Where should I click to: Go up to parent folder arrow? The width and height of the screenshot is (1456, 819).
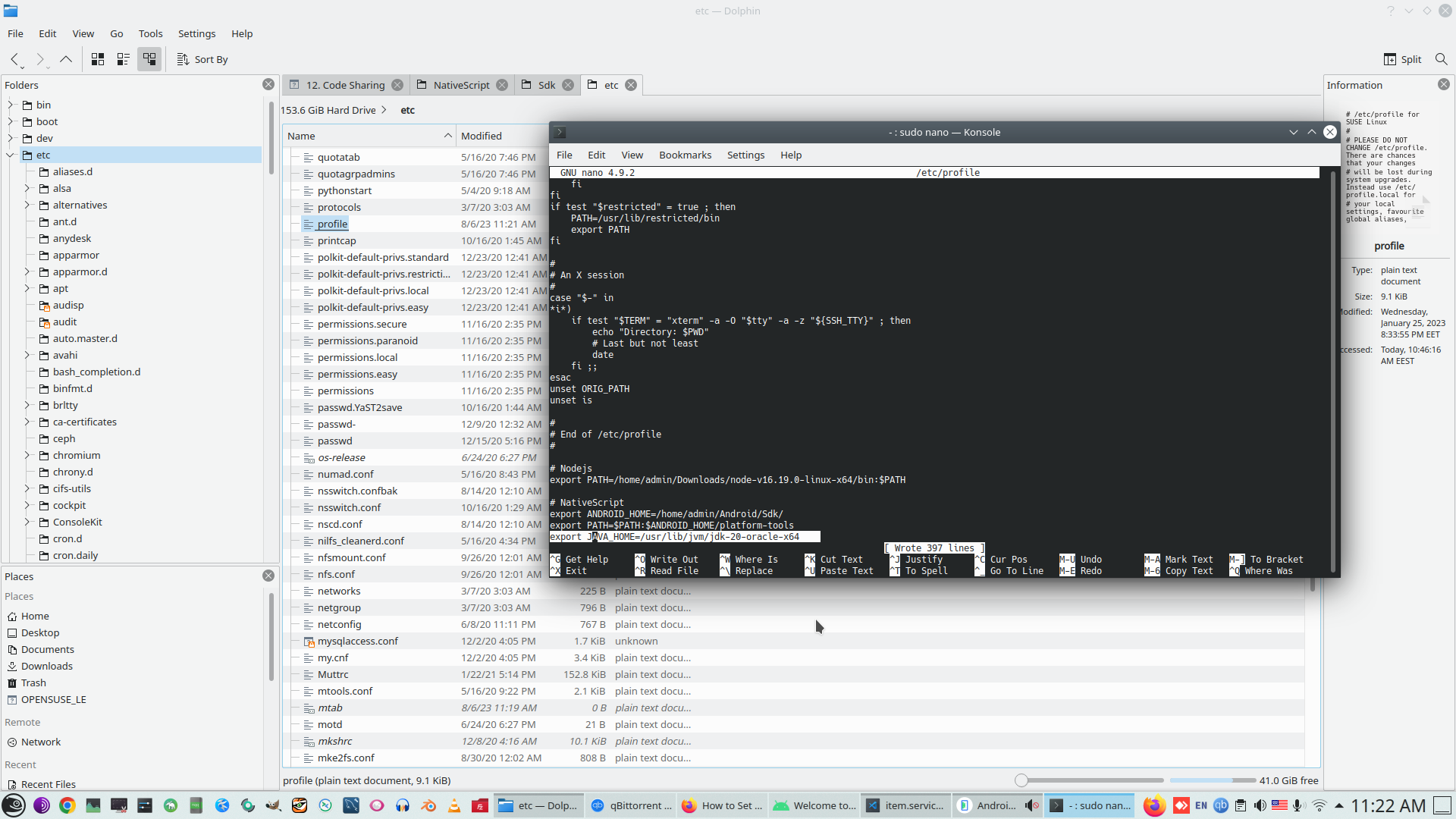pyautogui.click(x=66, y=59)
